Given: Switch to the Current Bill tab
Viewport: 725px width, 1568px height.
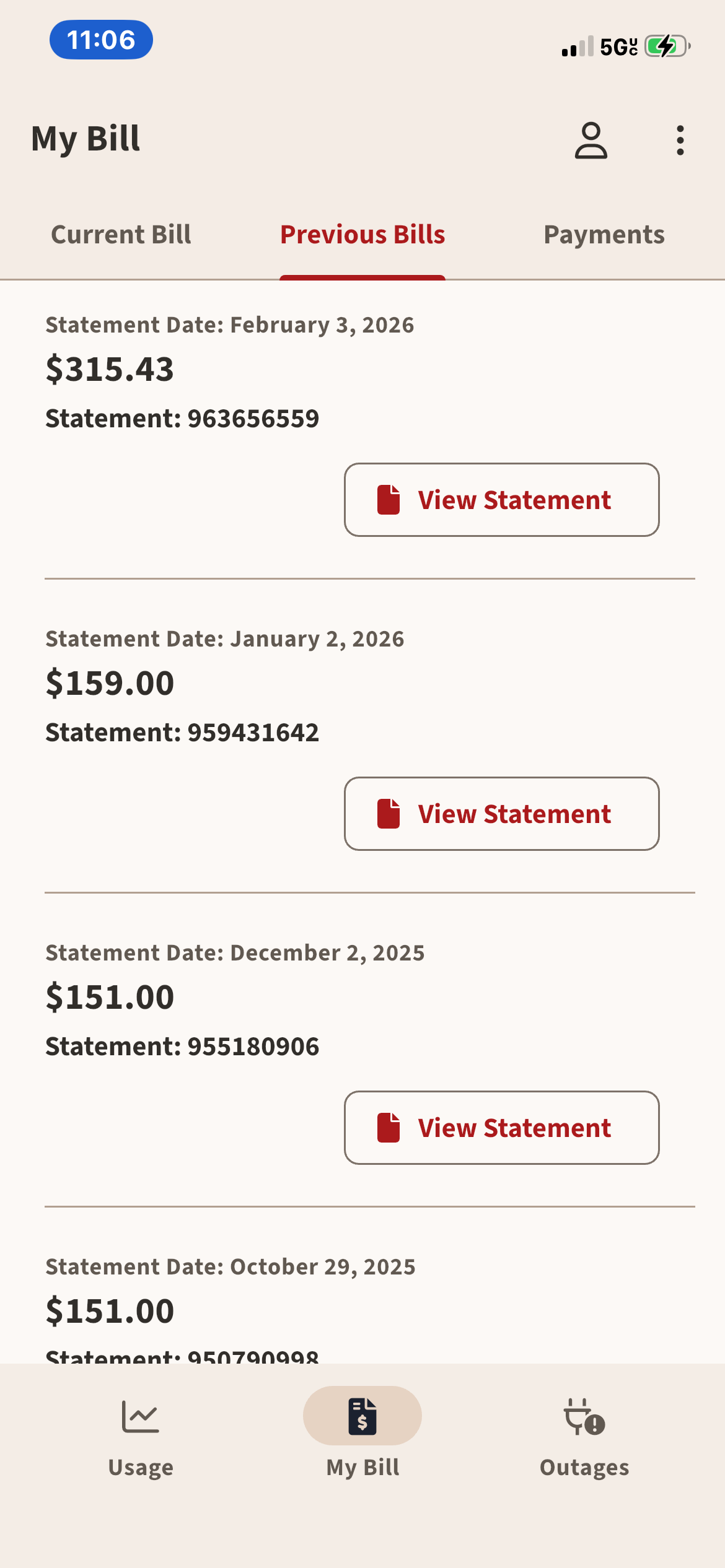Looking at the screenshot, I should [121, 235].
